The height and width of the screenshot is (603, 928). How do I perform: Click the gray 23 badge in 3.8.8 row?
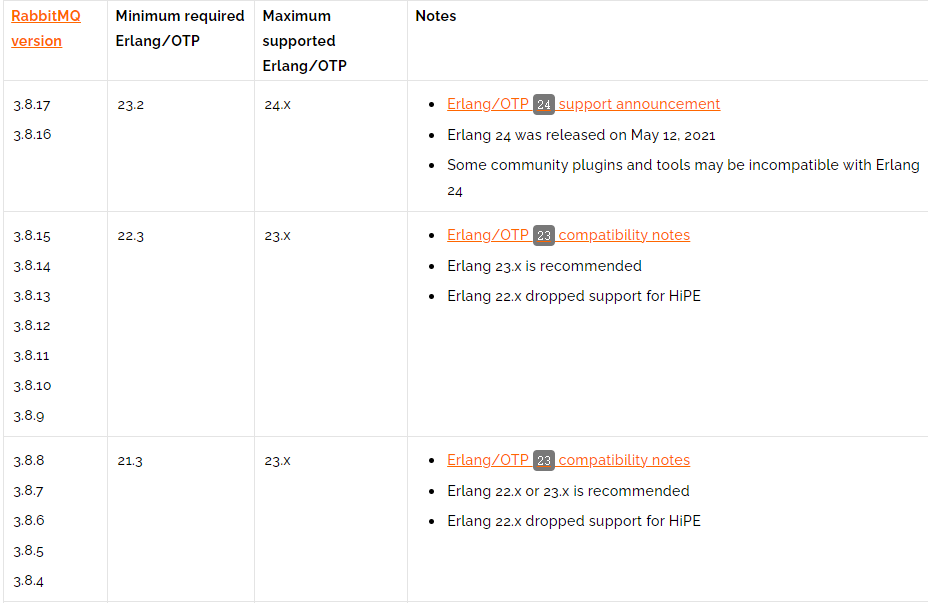[x=543, y=460]
